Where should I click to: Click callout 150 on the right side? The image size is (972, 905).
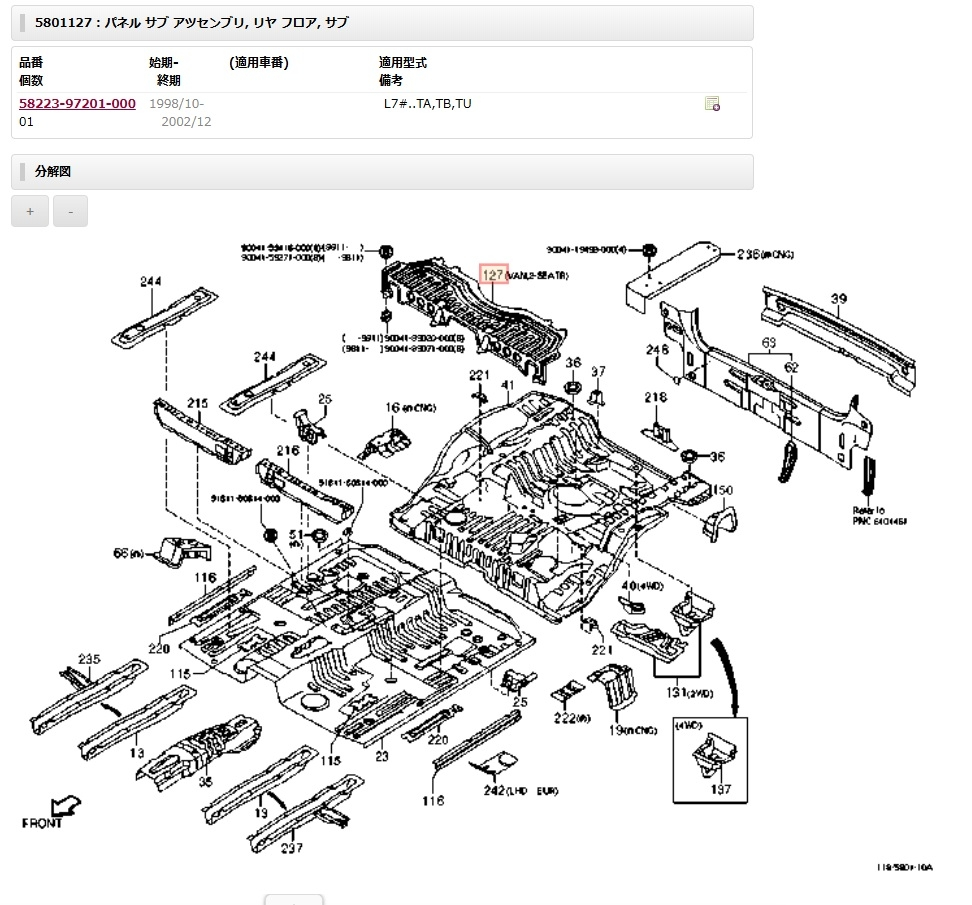pos(722,490)
